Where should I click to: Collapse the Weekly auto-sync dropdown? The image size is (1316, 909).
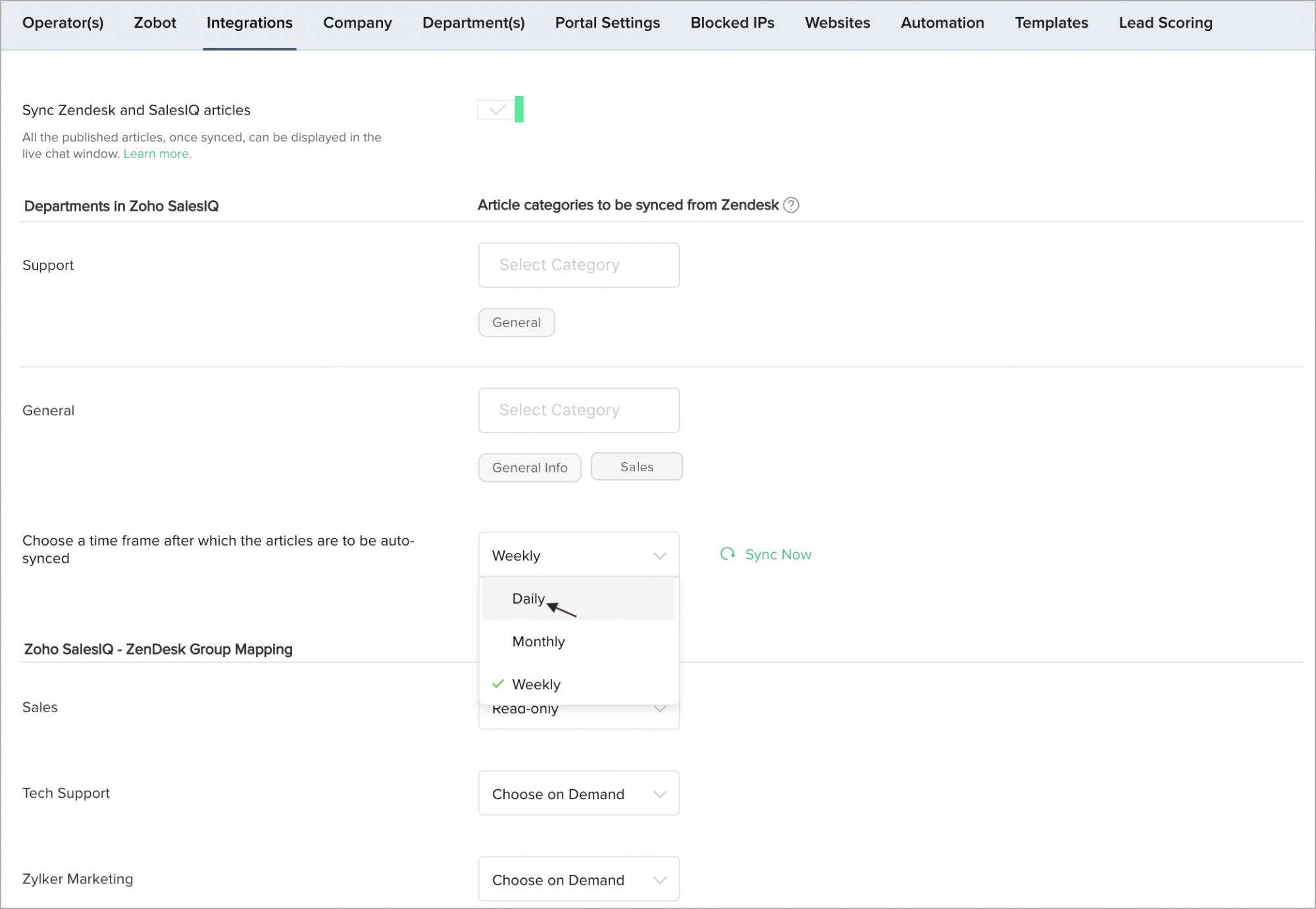click(579, 555)
